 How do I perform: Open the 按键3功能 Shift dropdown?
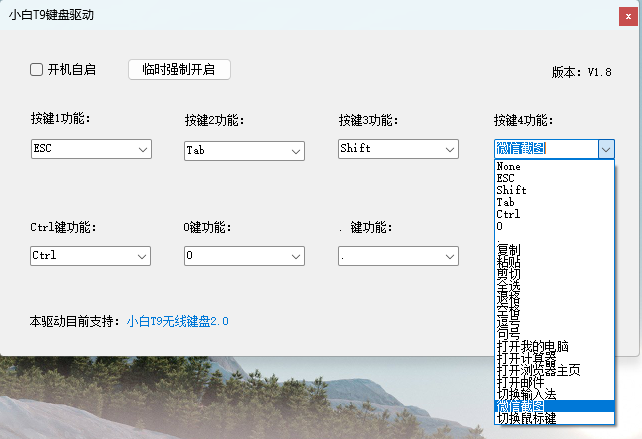point(398,149)
